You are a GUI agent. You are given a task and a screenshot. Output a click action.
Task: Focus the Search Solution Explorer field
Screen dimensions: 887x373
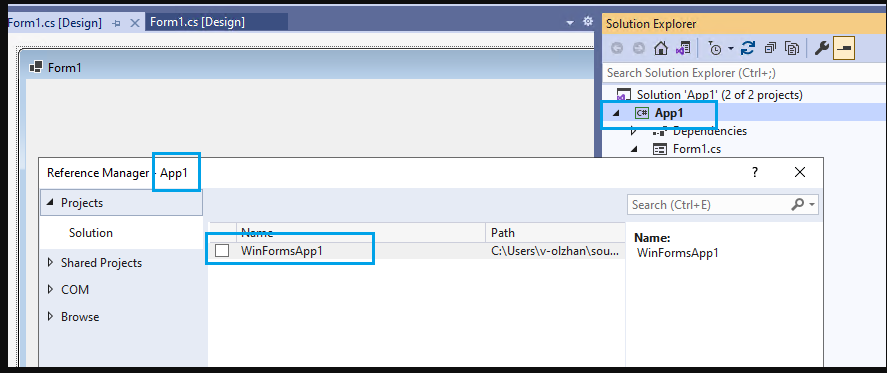pyautogui.click(x=744, y=73)
